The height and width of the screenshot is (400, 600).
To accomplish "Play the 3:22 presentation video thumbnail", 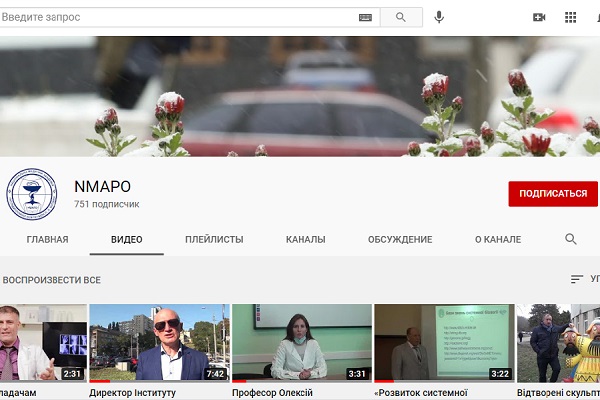I will click(444, 343).
